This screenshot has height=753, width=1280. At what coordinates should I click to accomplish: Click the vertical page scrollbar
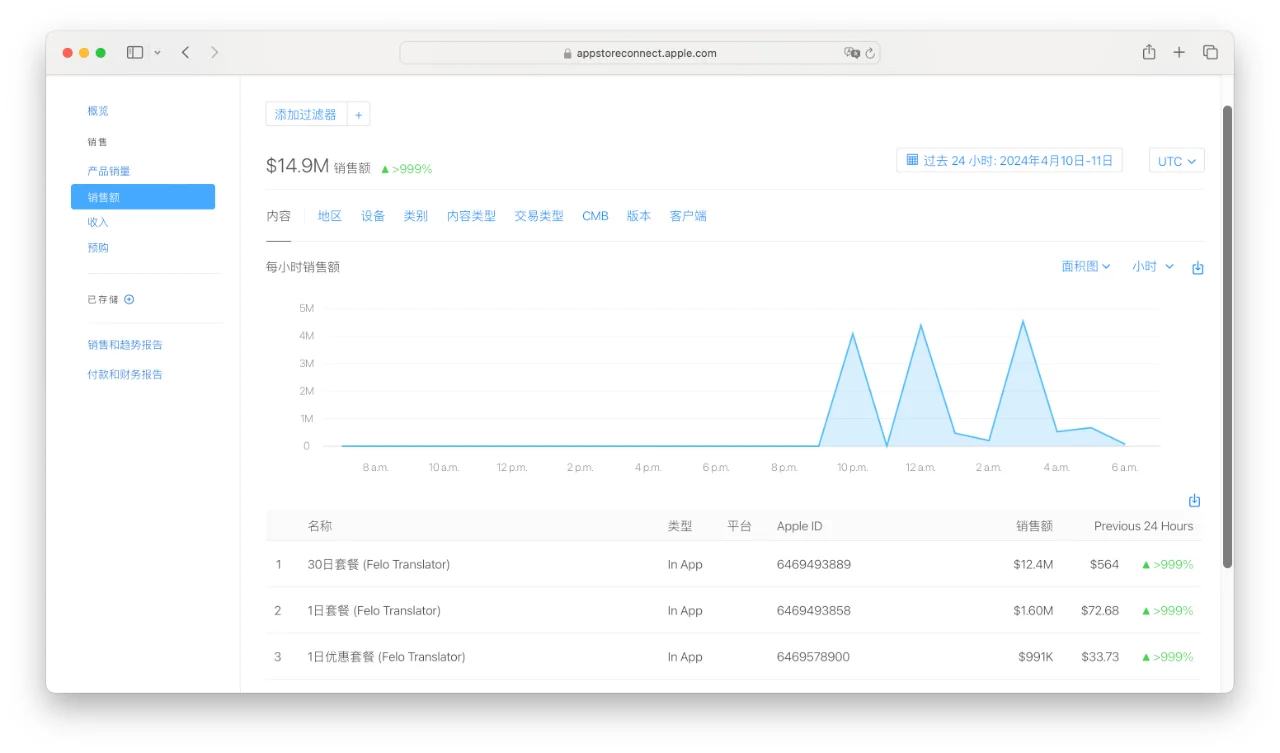click(1228, 338)
